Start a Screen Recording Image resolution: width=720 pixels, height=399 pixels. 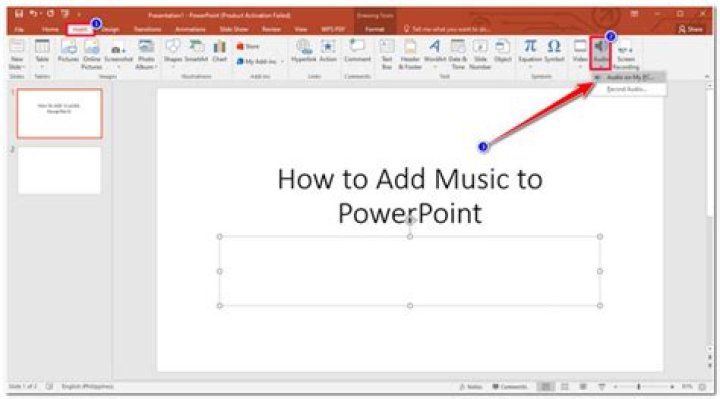tap(626, 55)
